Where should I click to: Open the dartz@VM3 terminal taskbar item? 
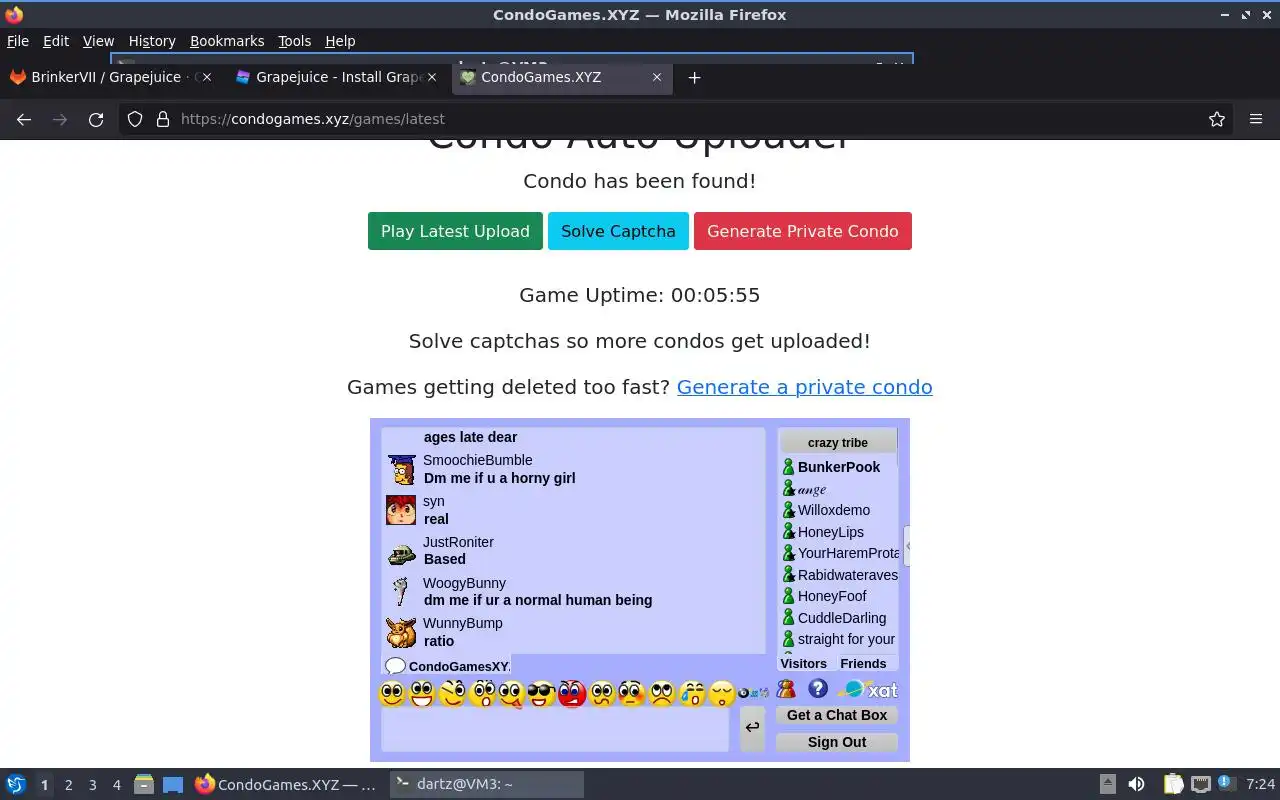tap(486, 785)
